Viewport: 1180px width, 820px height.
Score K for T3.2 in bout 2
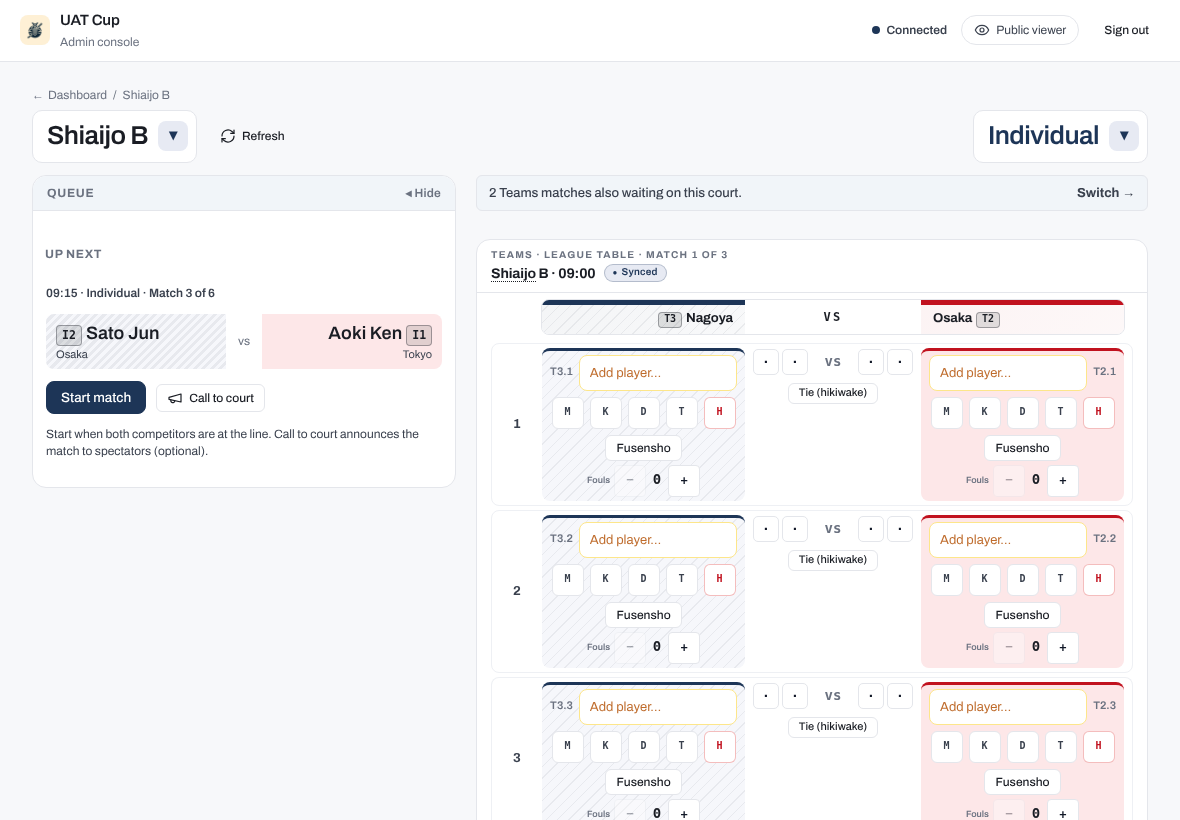click(605, 579)
